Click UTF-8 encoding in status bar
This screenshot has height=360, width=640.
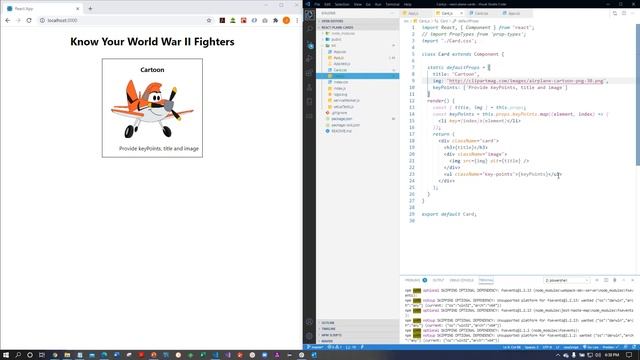[x=547, y=347]
